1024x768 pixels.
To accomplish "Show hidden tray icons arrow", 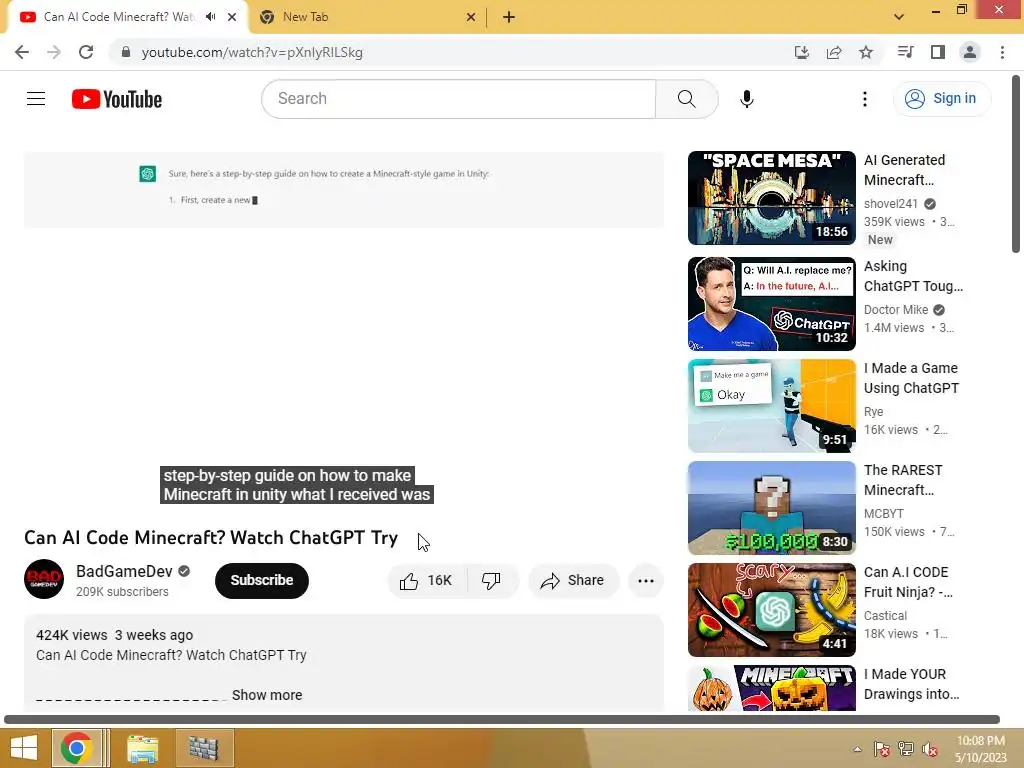I will click(x=857, y=749).
